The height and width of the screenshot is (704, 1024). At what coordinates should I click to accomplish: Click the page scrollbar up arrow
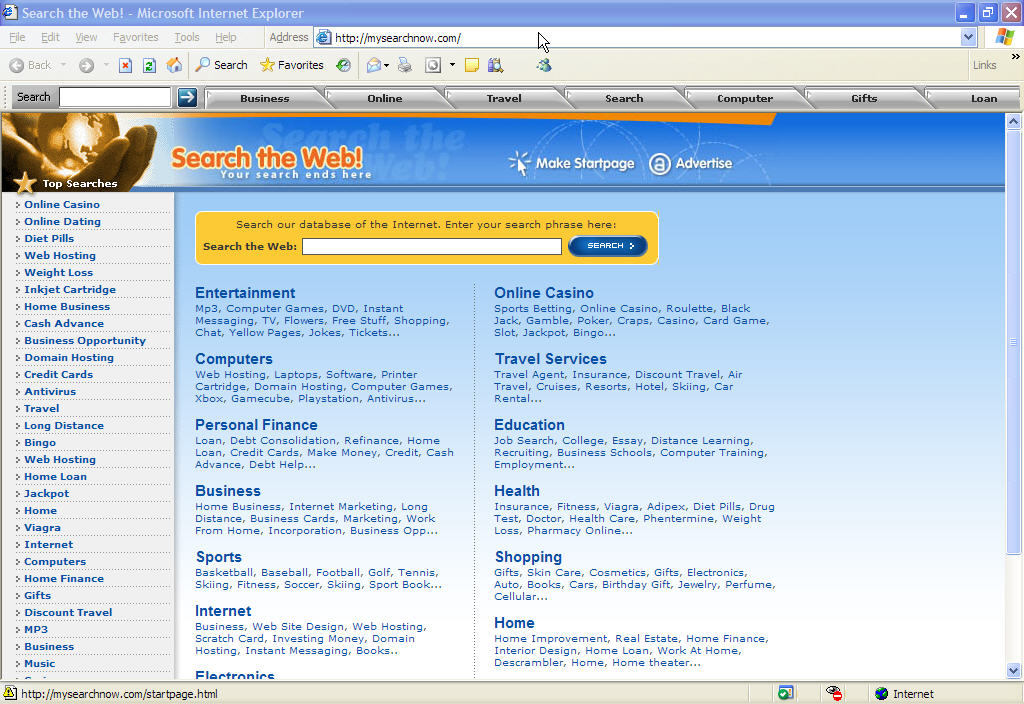[1013, 121]
